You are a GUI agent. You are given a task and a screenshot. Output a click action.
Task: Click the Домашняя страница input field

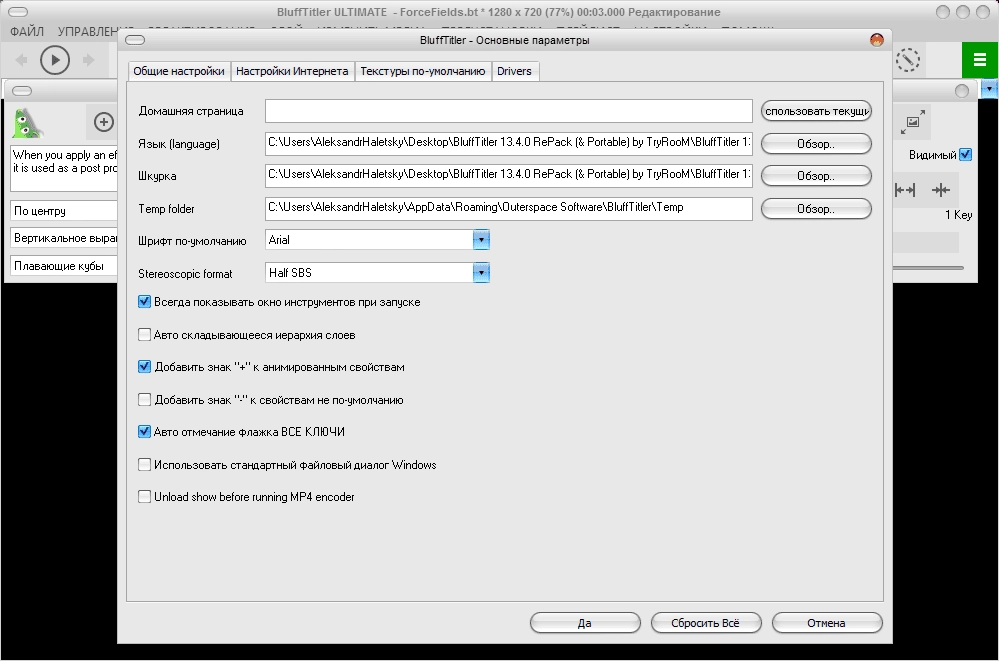pyautogui.click(x=508, y=111)
